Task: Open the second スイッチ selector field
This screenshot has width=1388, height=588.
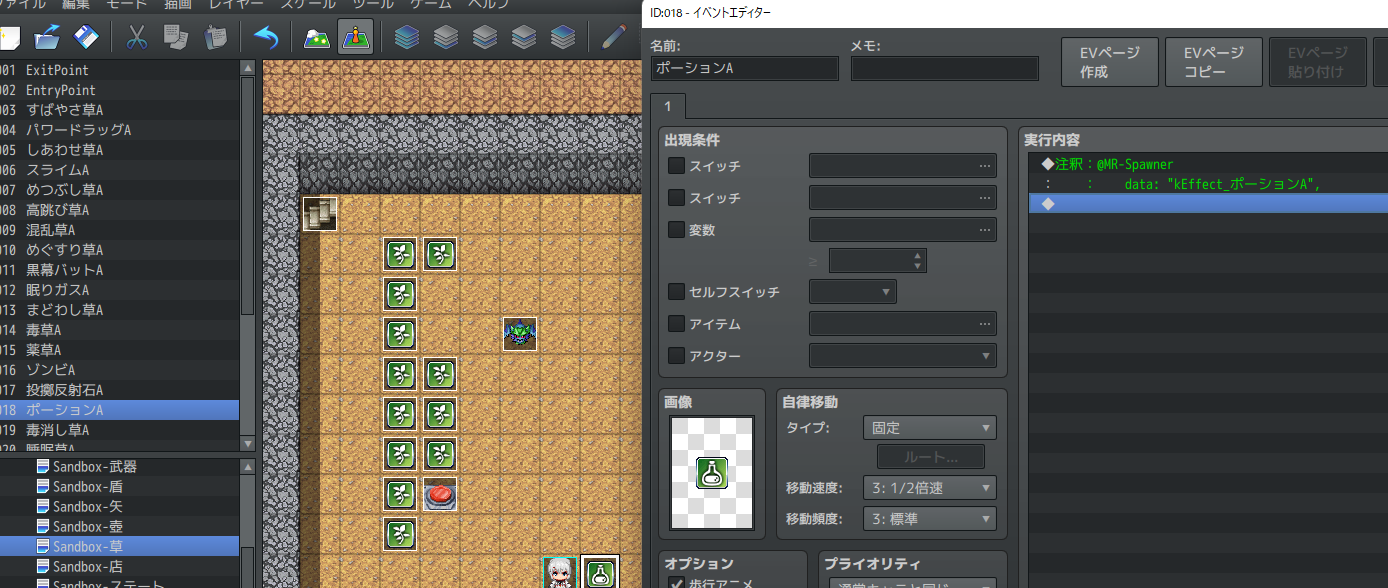Action: [903, 198]
